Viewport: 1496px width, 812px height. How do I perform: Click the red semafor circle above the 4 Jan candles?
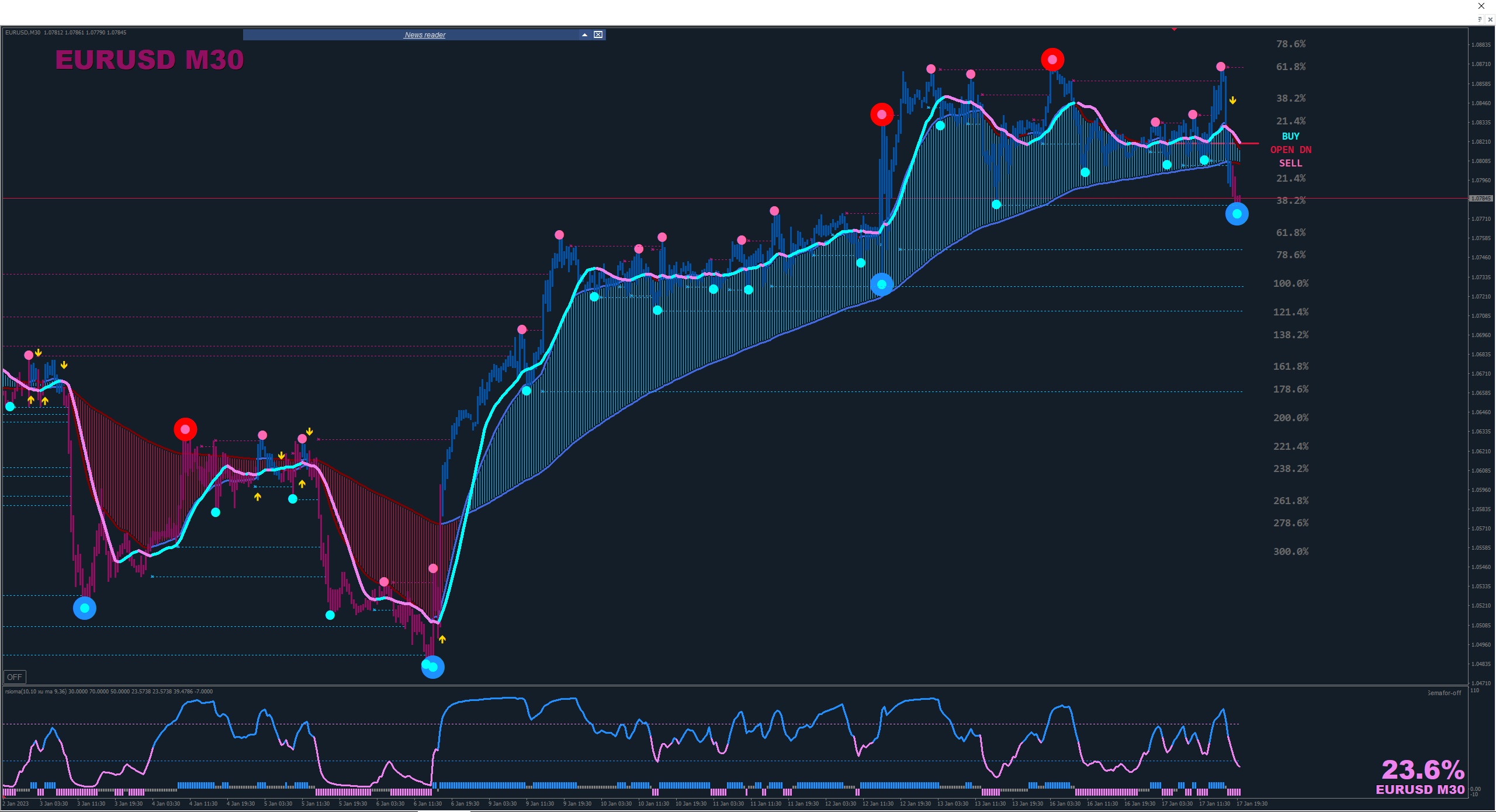185,429
